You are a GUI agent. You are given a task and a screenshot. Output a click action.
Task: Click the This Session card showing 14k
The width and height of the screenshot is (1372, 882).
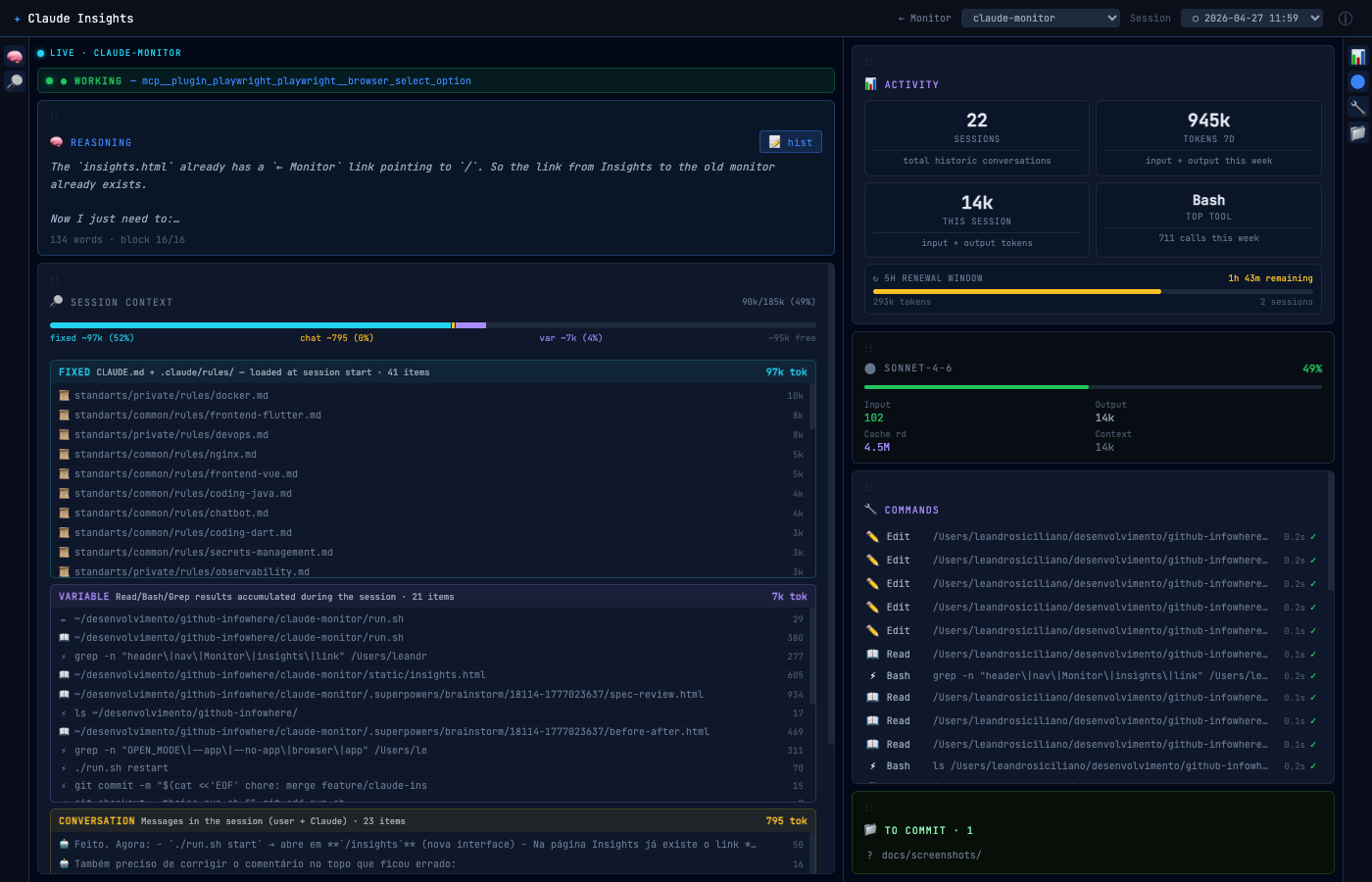click(x=977, y=220)
